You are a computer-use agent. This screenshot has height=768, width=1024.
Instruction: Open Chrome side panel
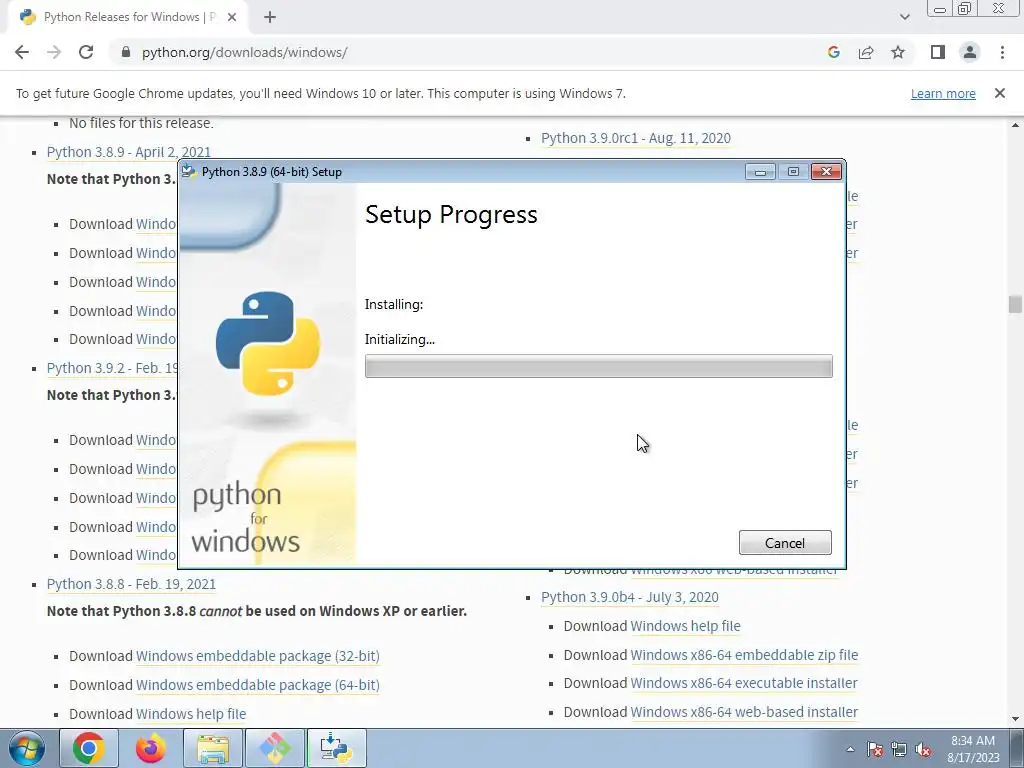click(938, 52)
